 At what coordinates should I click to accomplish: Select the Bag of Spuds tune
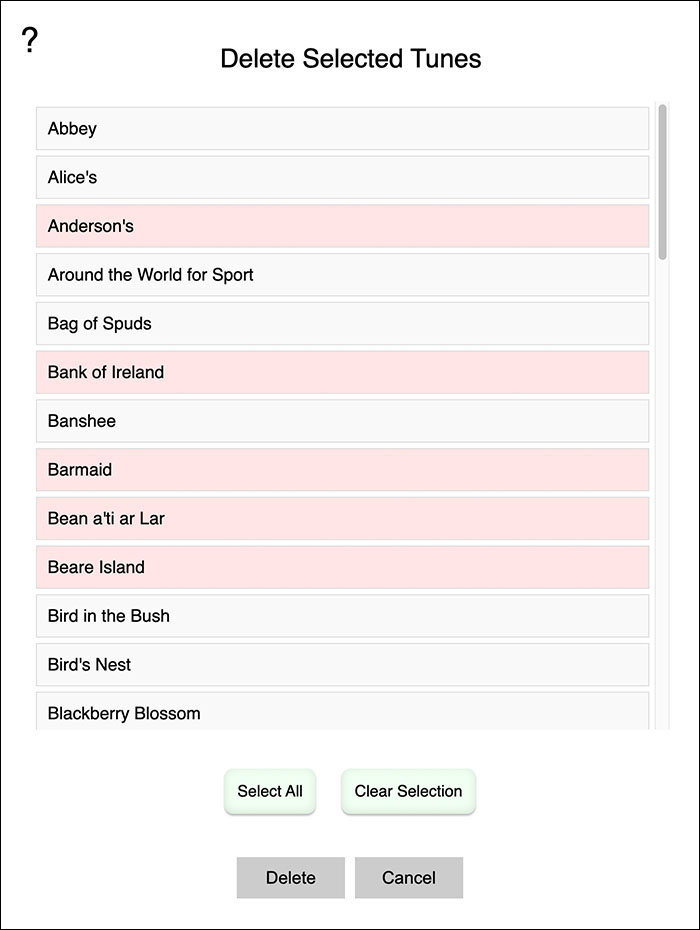point(342,324)
